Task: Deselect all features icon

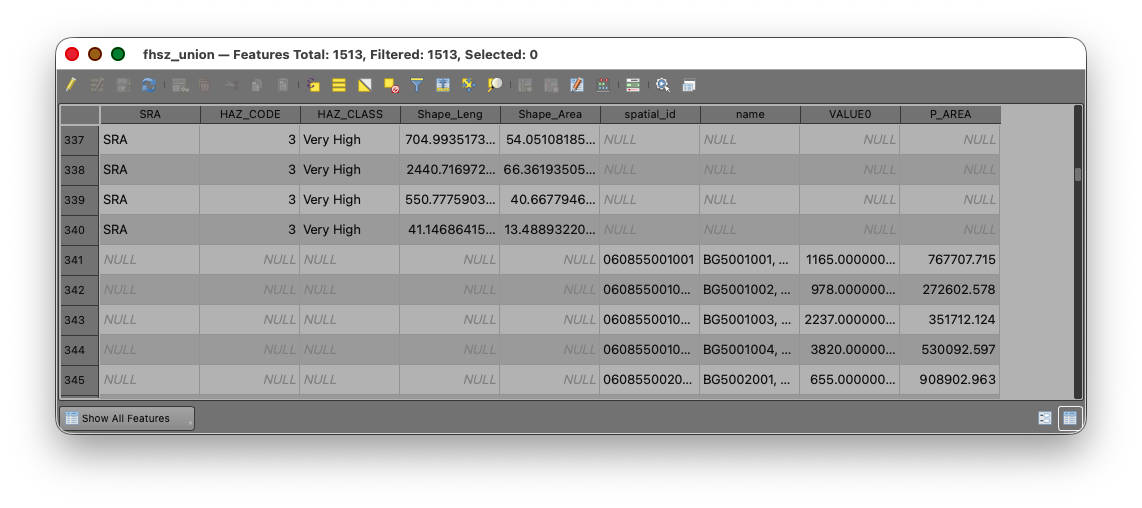Action: (x=391, y=85)
